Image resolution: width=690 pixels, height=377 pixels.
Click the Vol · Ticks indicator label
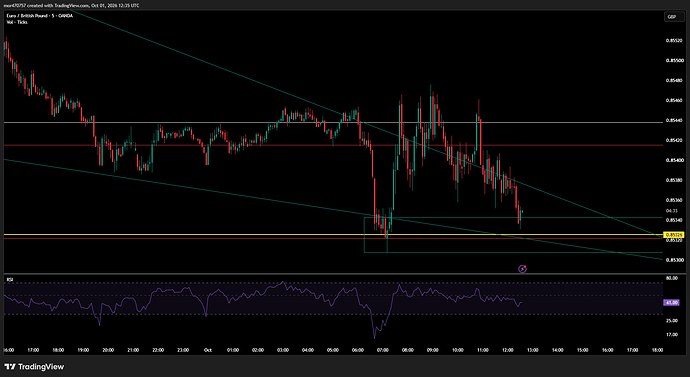pos(16,22)
